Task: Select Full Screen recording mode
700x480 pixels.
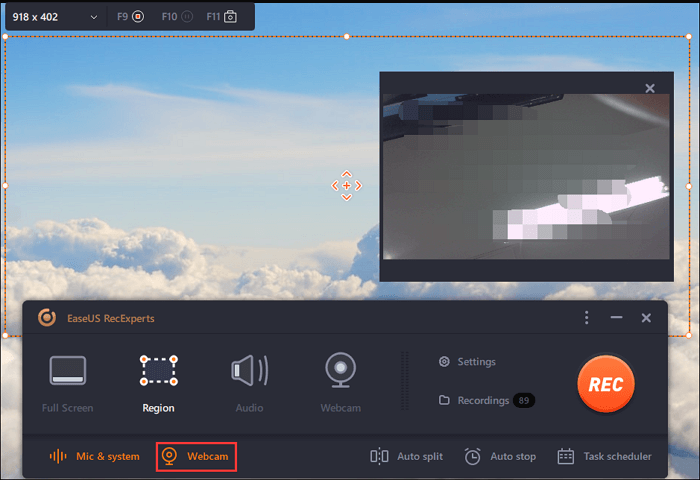Action: click(x=67, y=384)
